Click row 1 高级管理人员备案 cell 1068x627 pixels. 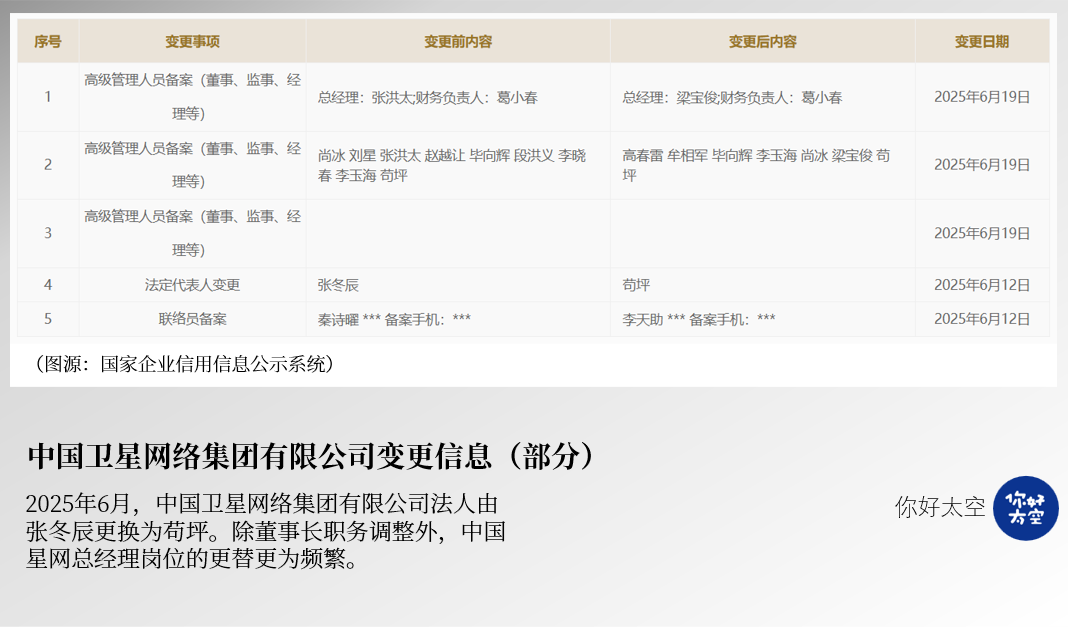pyautogui.click(x=193, y=97)
